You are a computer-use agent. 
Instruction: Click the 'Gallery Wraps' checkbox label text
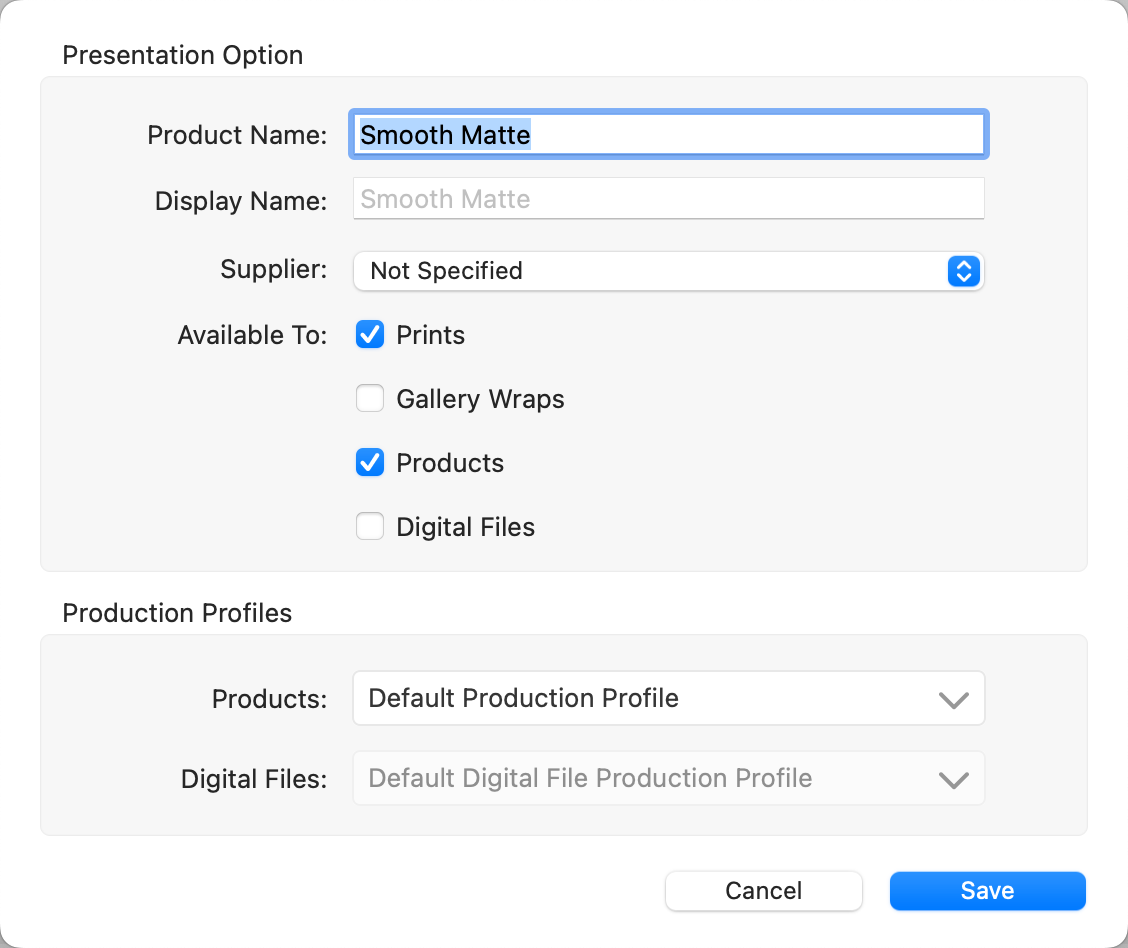(x=480, y=400)
